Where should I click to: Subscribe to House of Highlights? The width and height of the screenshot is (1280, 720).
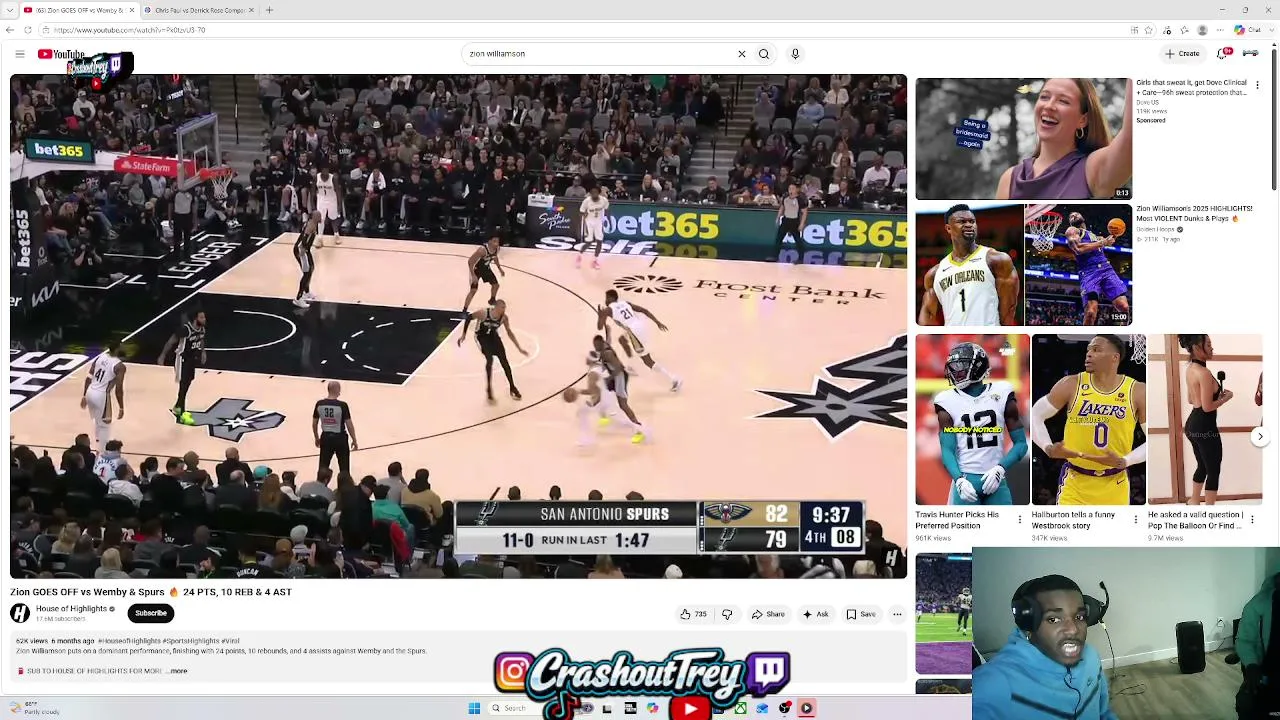pos(151,613)
